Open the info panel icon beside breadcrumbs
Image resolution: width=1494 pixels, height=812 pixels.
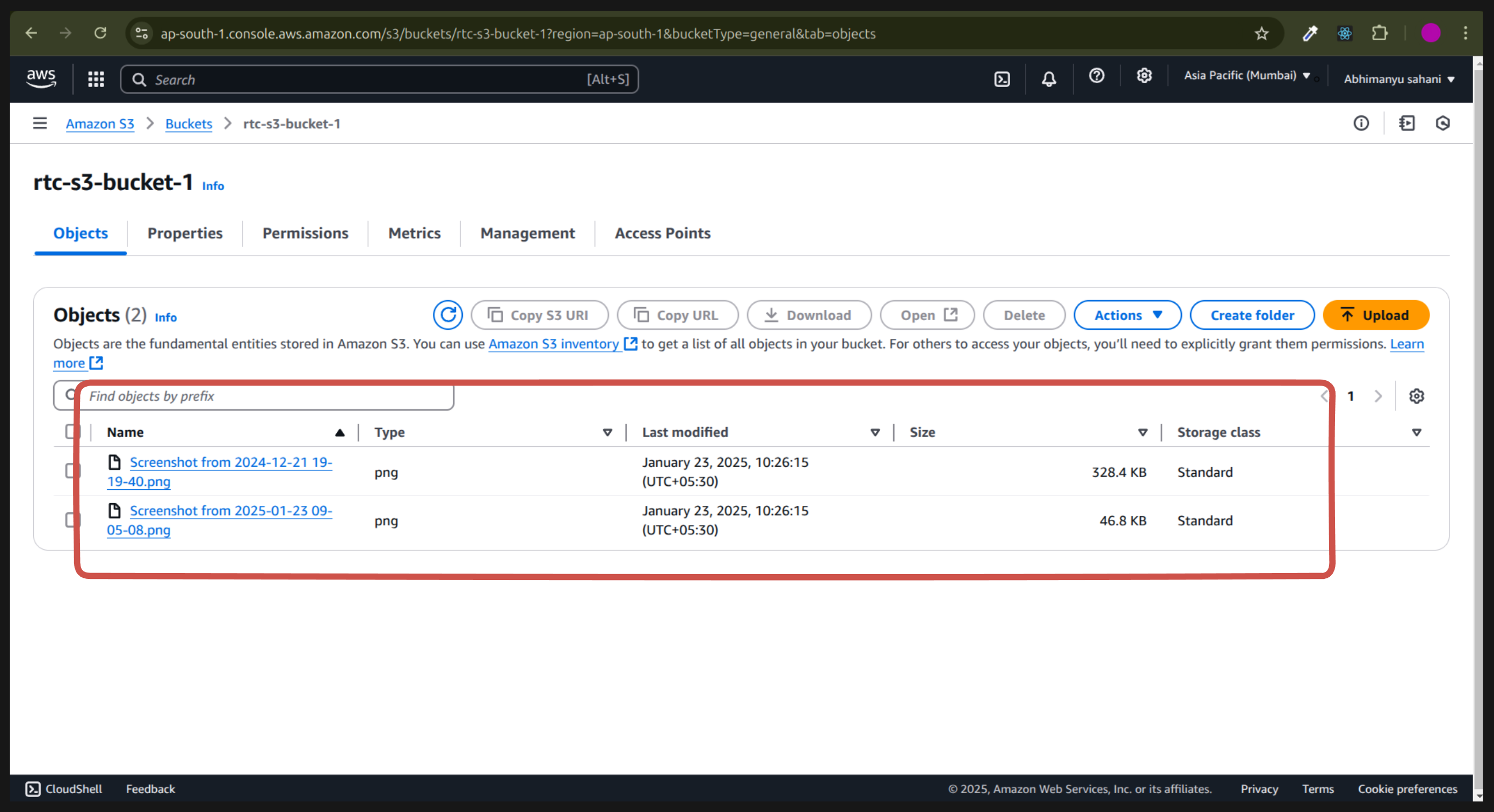[x=1361, y=123]
